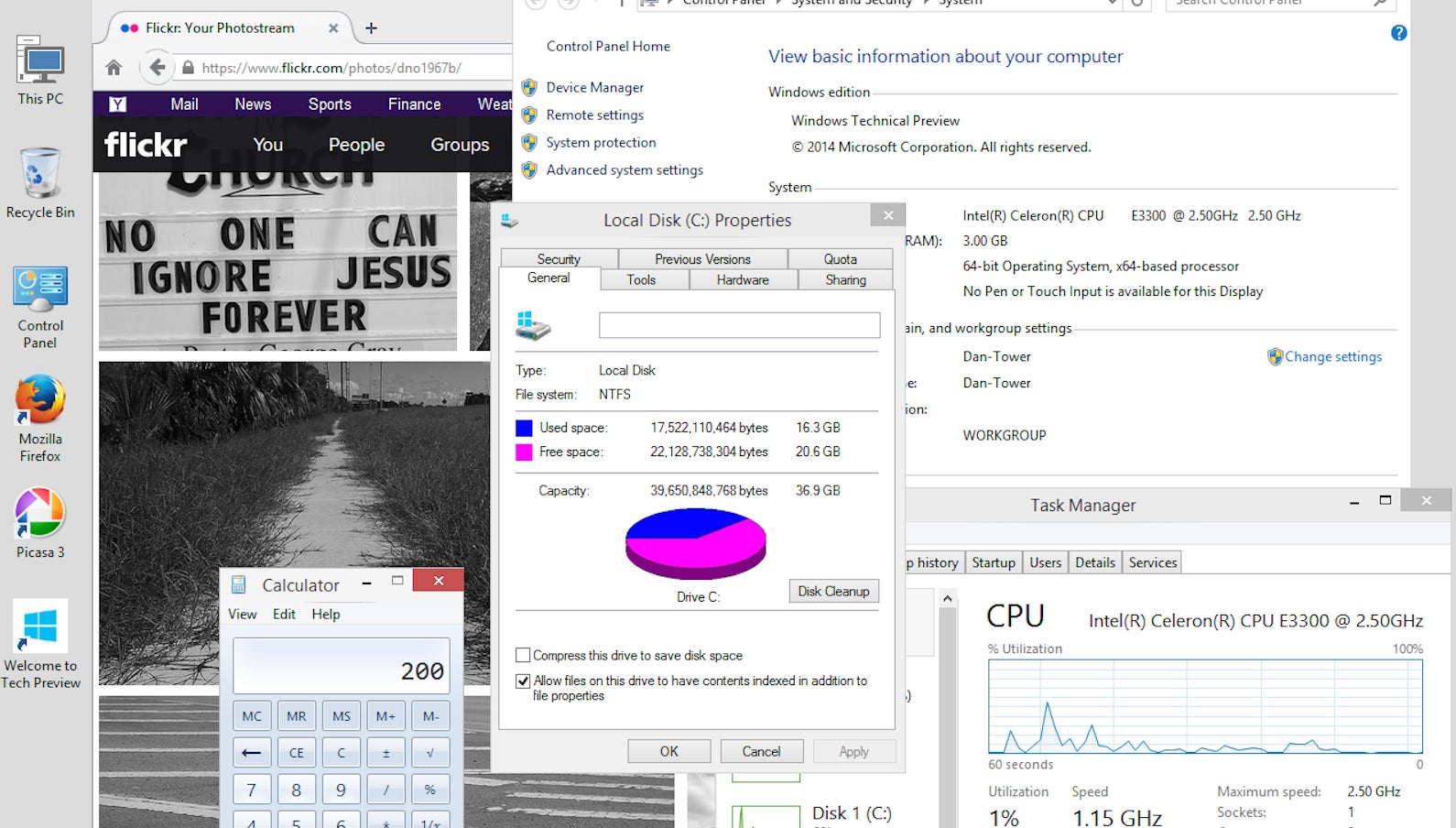1456x828 pixels.
Task: Open Task Manager Users tab
Action: [1045, 562]
